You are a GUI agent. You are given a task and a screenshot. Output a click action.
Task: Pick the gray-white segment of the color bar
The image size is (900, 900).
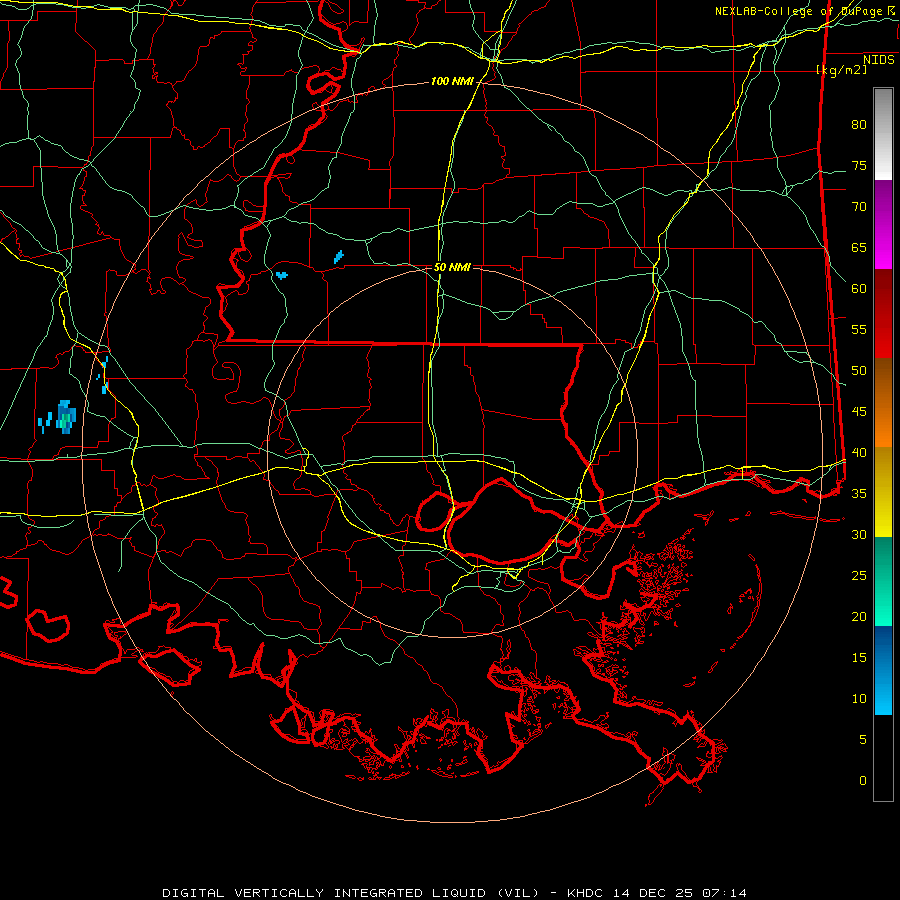pos(883,134)
